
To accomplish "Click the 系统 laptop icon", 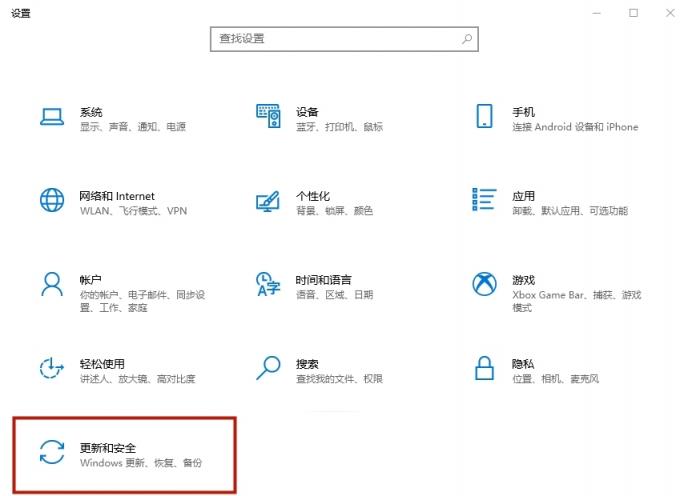I will click(52, 117).
